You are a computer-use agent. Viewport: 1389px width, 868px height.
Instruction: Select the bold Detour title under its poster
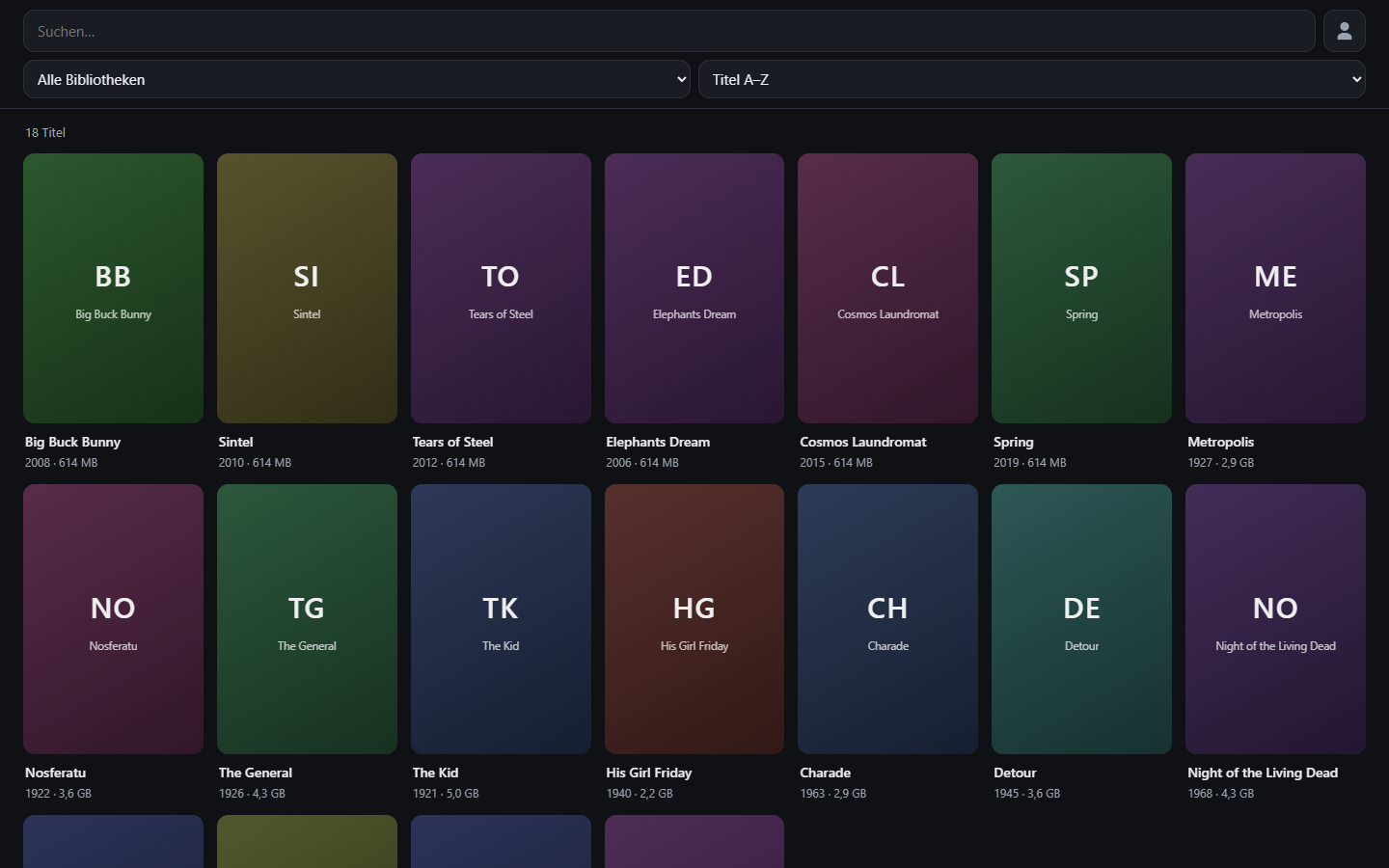[1016, 773]
